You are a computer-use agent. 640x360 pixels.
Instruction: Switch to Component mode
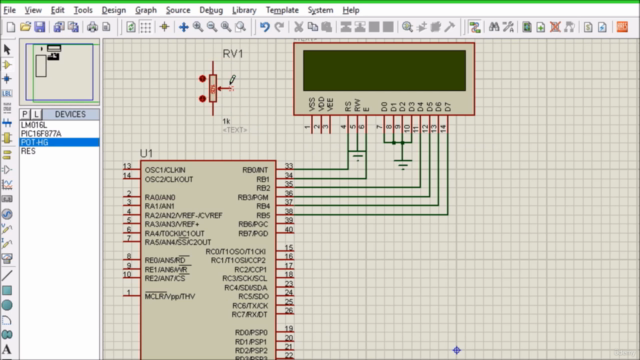7,64
